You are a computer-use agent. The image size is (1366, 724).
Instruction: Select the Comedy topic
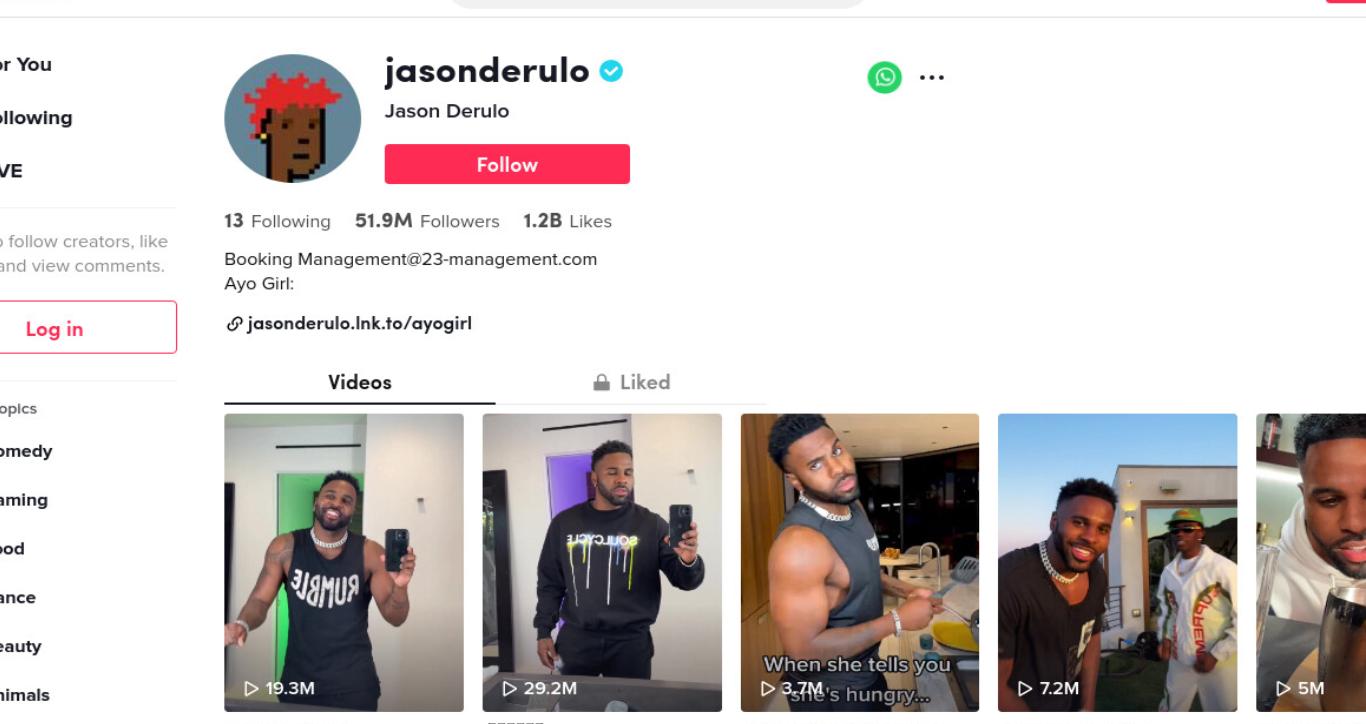coord(26,451)
